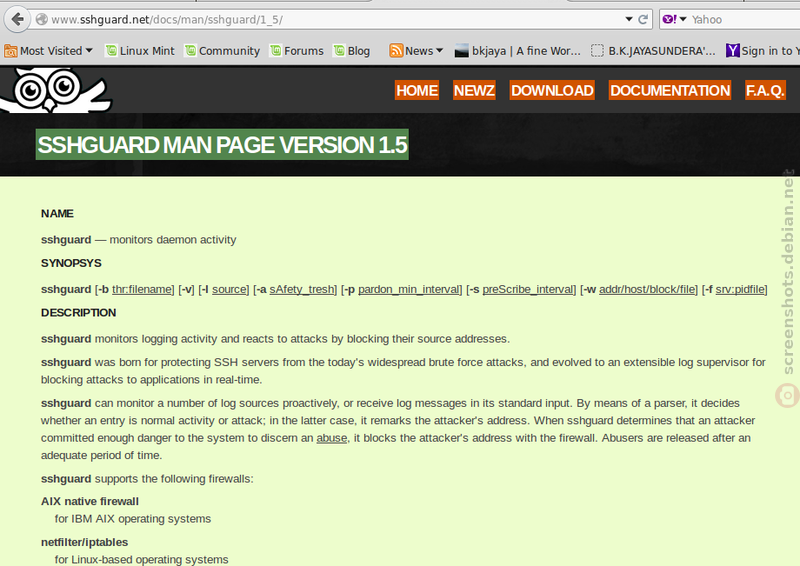The height and width of the screenshot is (566, 800).
Task: Open the F.A.Q. navigation item
Action: [x=765, y=90]
